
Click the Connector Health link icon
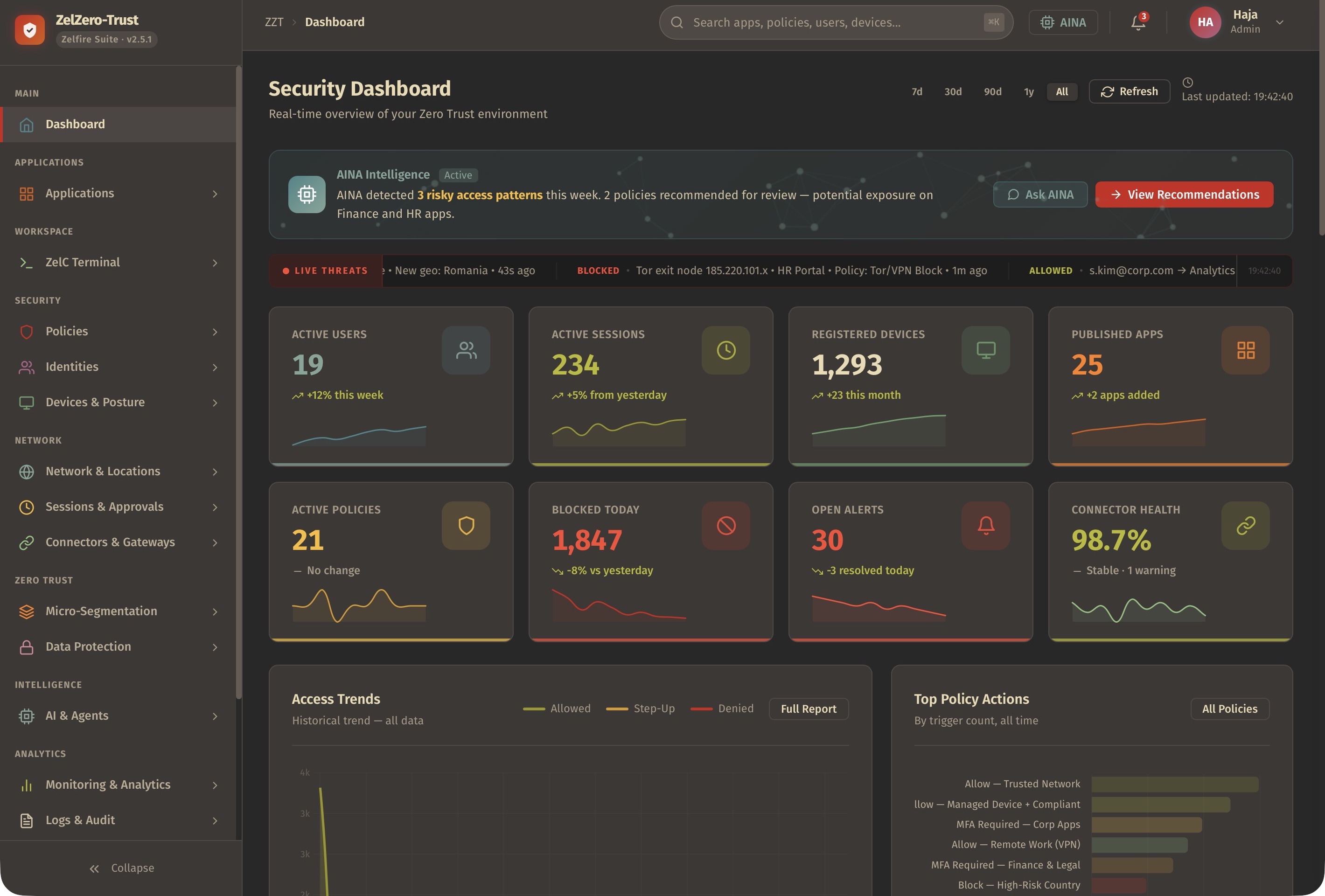click(1246, 526)
